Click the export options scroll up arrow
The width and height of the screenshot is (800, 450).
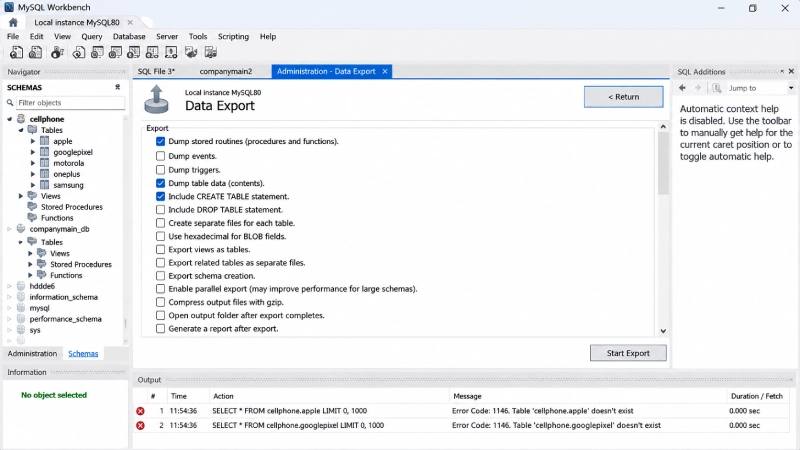663,127
